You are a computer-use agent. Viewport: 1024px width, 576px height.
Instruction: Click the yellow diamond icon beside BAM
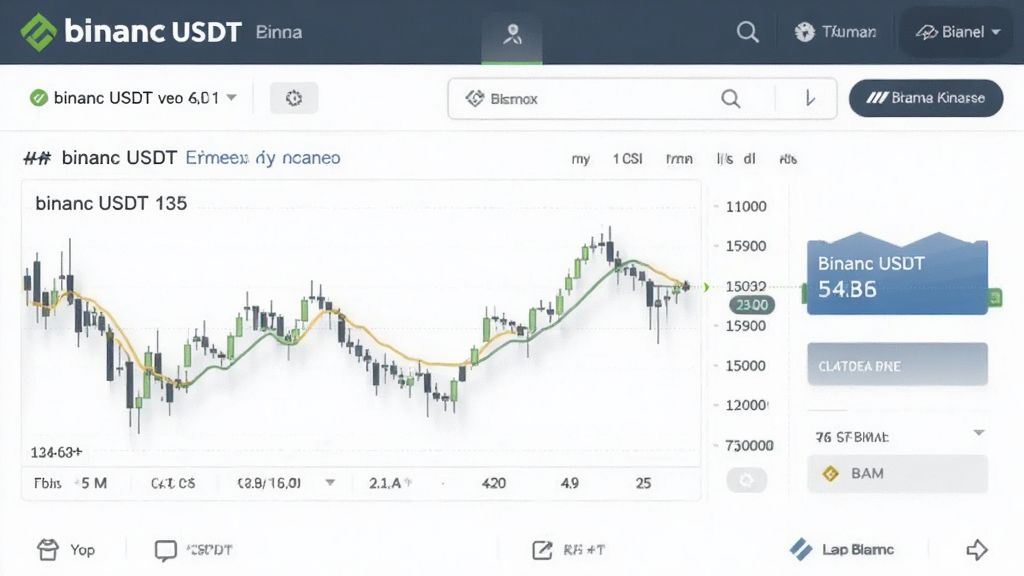[831, 473]
